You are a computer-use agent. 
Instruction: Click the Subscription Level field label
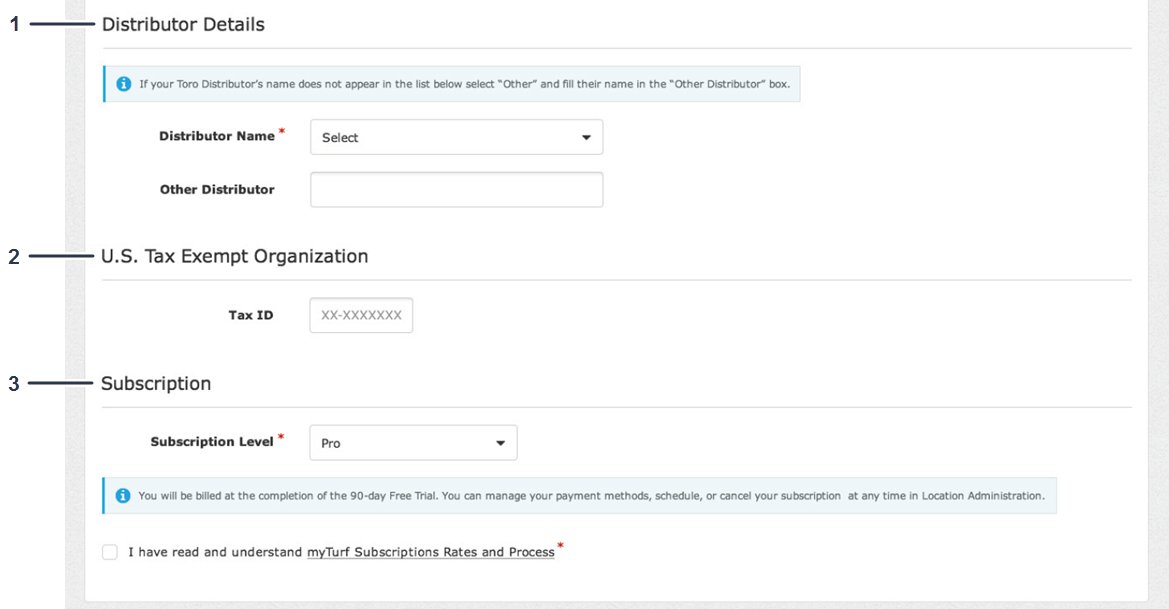[212, 441]
